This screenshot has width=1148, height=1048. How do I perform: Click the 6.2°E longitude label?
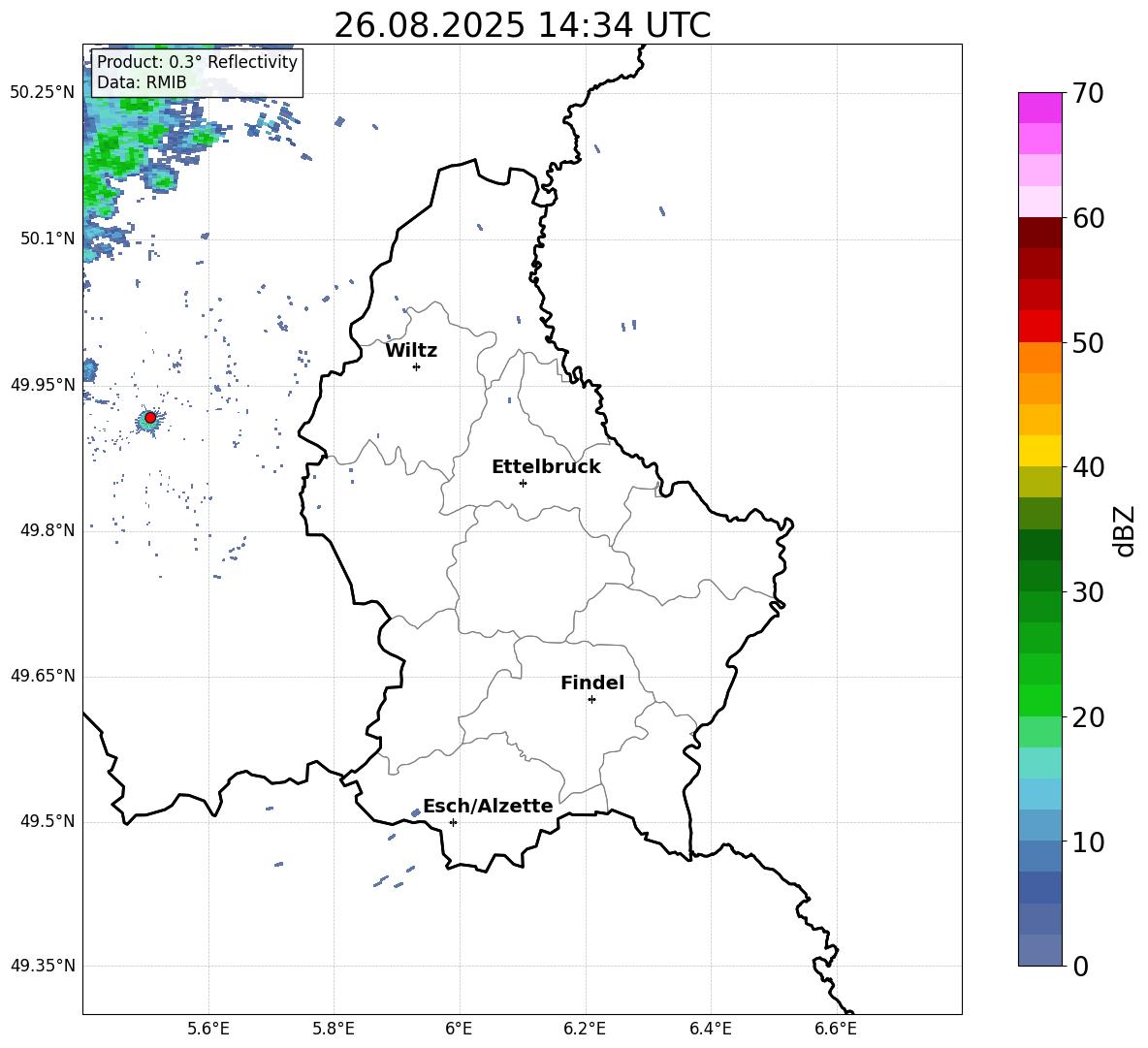(x=585, y=1029)
